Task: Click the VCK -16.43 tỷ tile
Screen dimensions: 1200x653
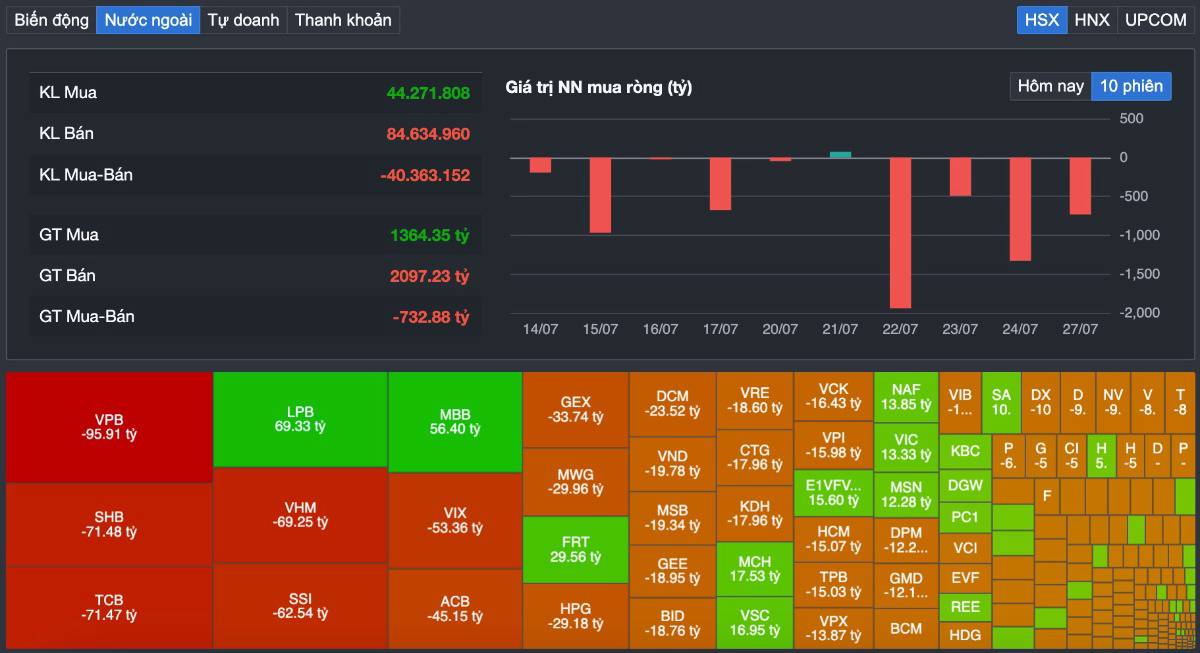Action: tap(833, 396)
